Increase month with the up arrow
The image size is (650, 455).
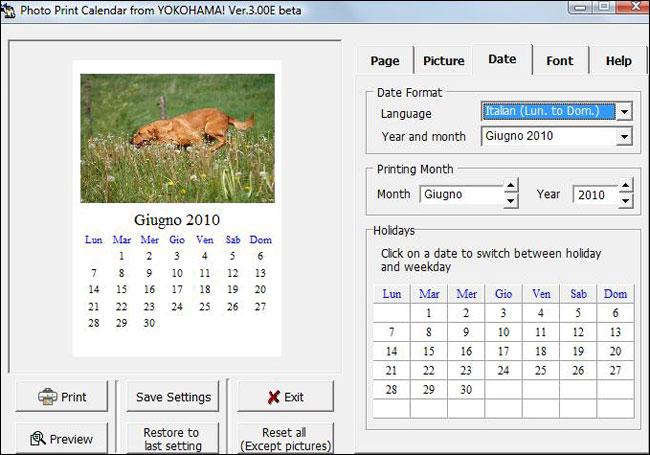click(511, 186)
